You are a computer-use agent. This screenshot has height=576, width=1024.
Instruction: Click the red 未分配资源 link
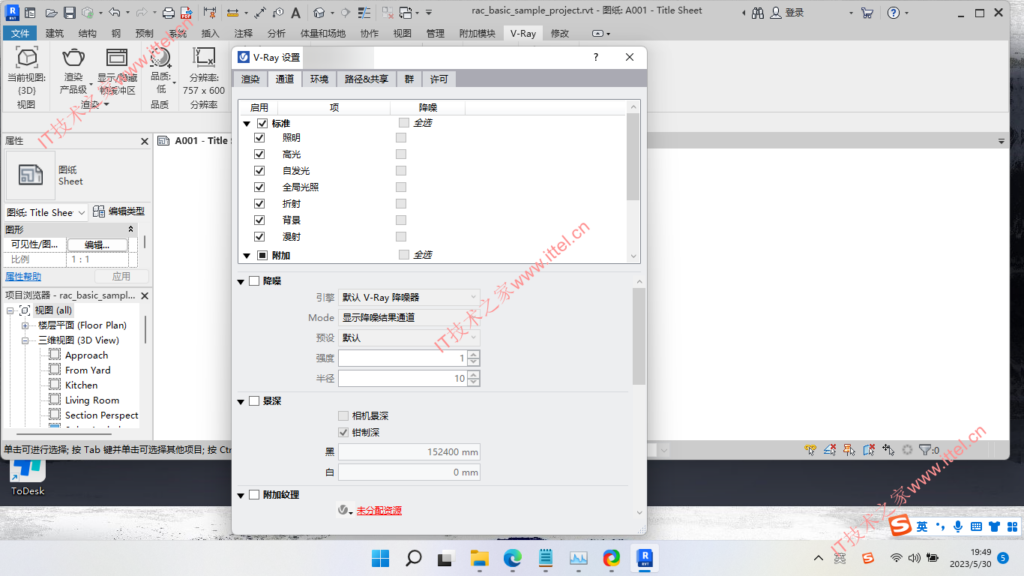pyautogui.click(x=377, y=509)
